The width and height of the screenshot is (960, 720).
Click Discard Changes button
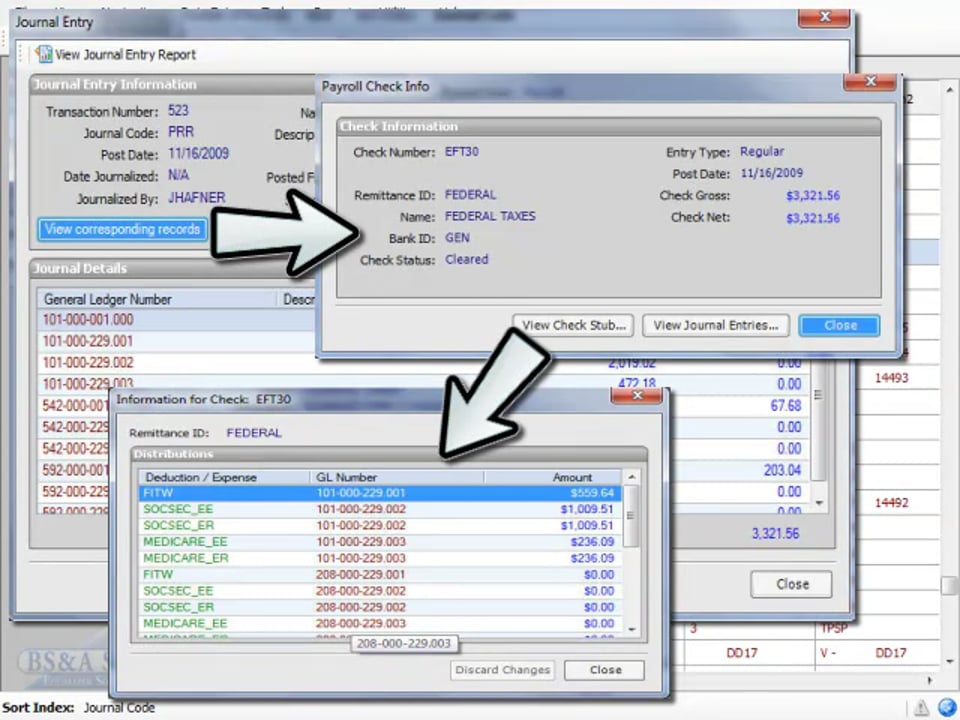(503, 670)
